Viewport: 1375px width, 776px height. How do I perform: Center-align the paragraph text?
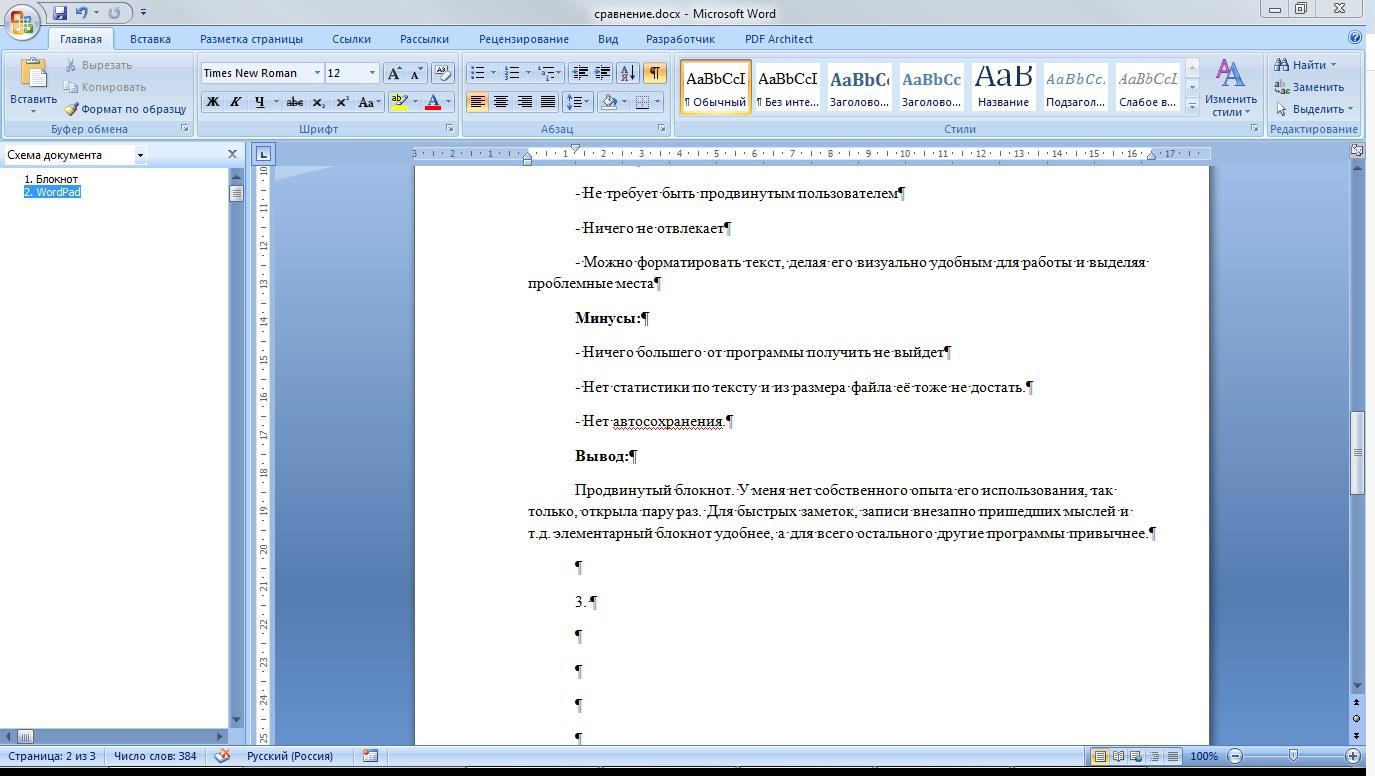(x=501, y=102)
